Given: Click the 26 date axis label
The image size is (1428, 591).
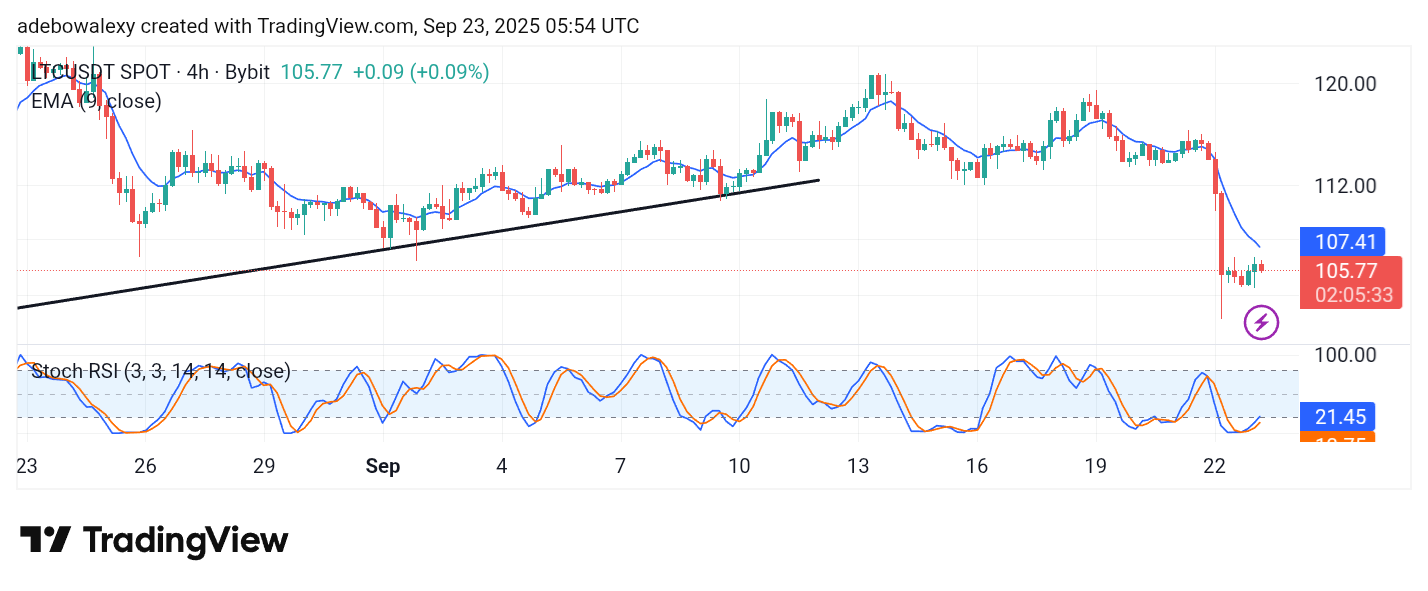Looking at the screenshot, I should pos(146,467).
